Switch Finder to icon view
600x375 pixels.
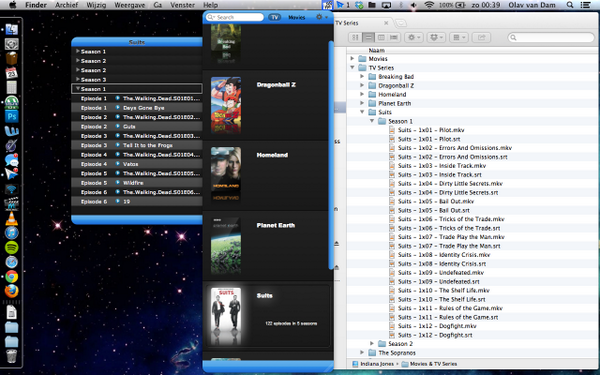tap(355, 38)
